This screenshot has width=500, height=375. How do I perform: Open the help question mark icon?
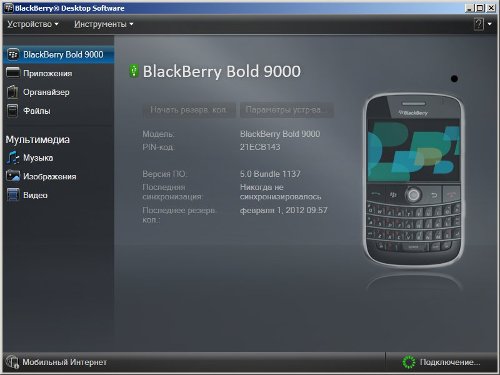479,24
